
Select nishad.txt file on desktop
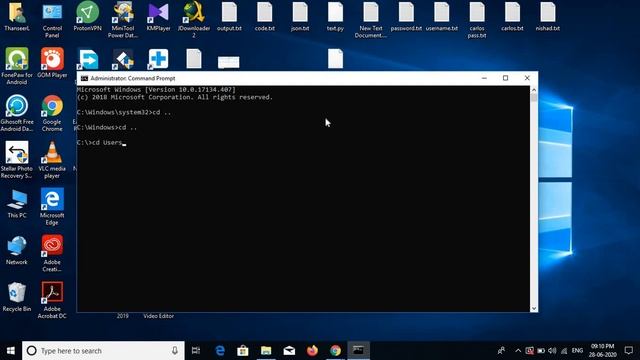point(548,16)
